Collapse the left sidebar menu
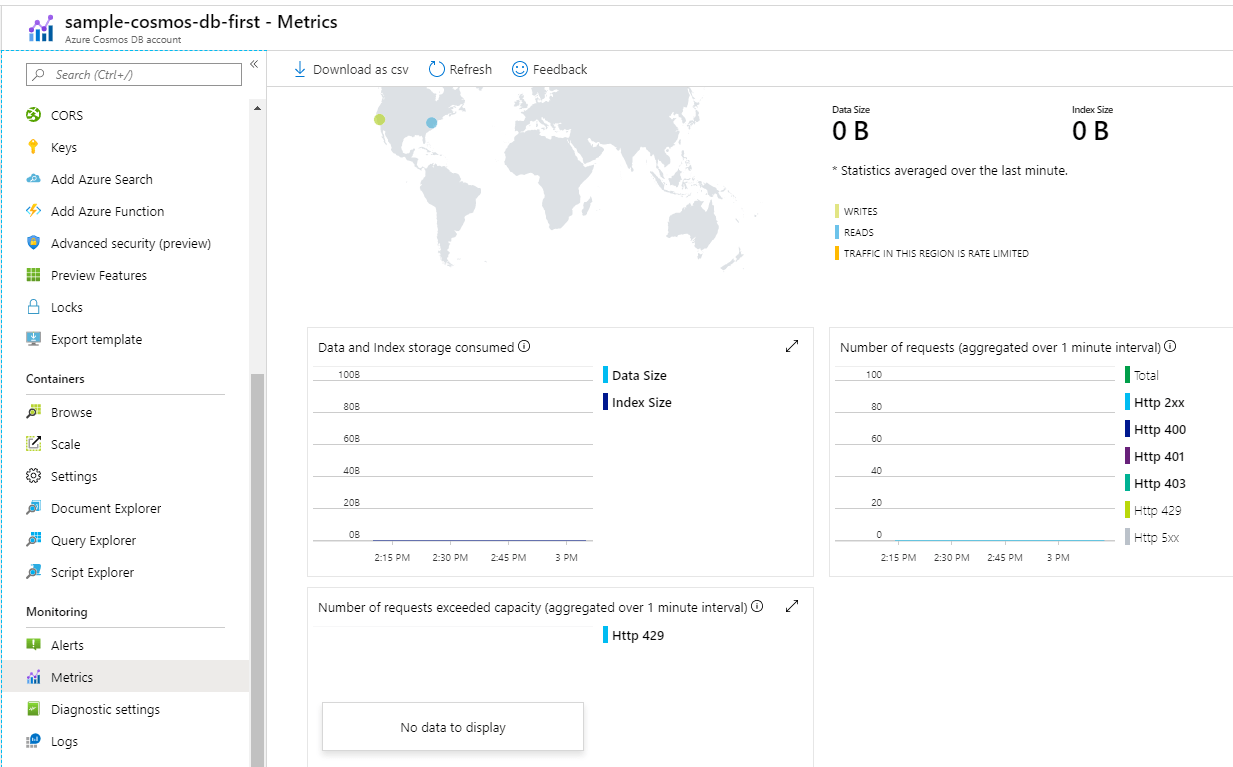Viewport: 1233px width, 767px height. [254, 64]
